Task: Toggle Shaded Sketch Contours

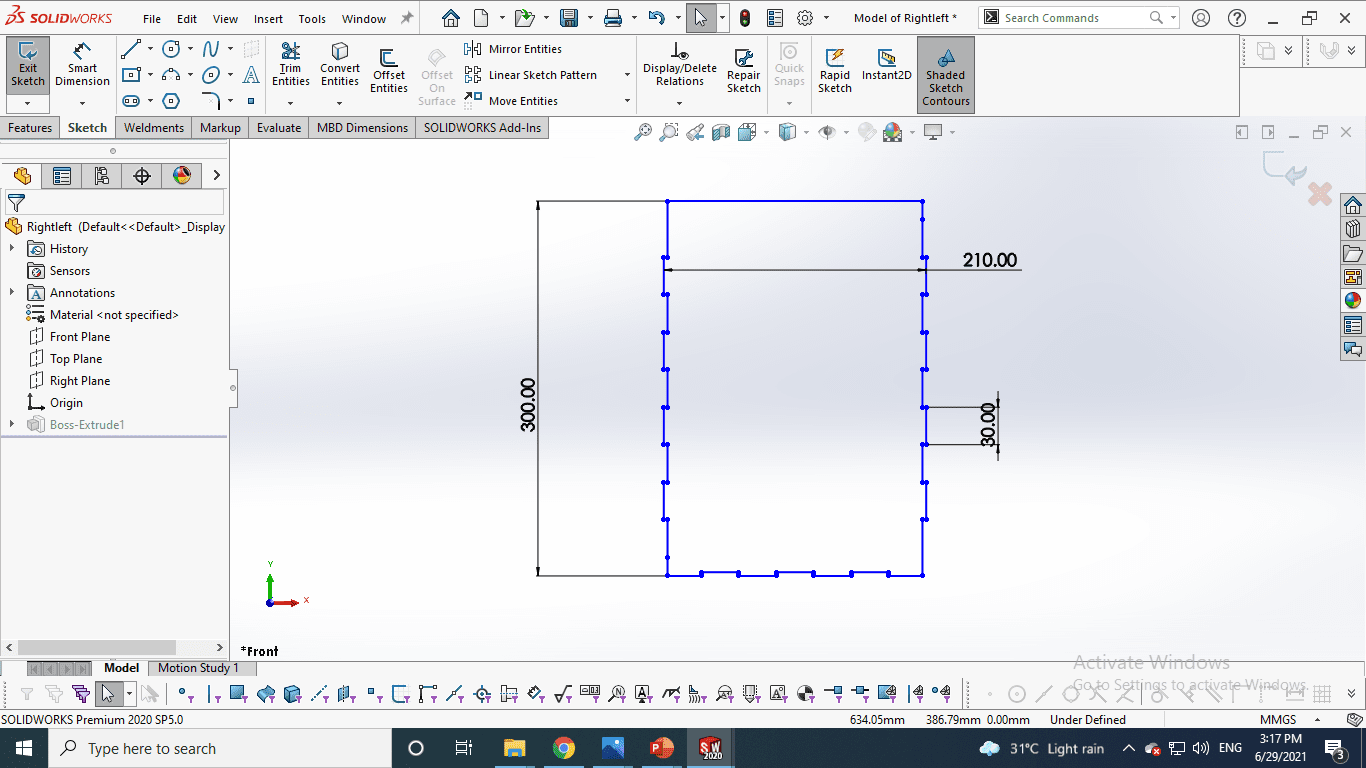Action: click(945, 75)
